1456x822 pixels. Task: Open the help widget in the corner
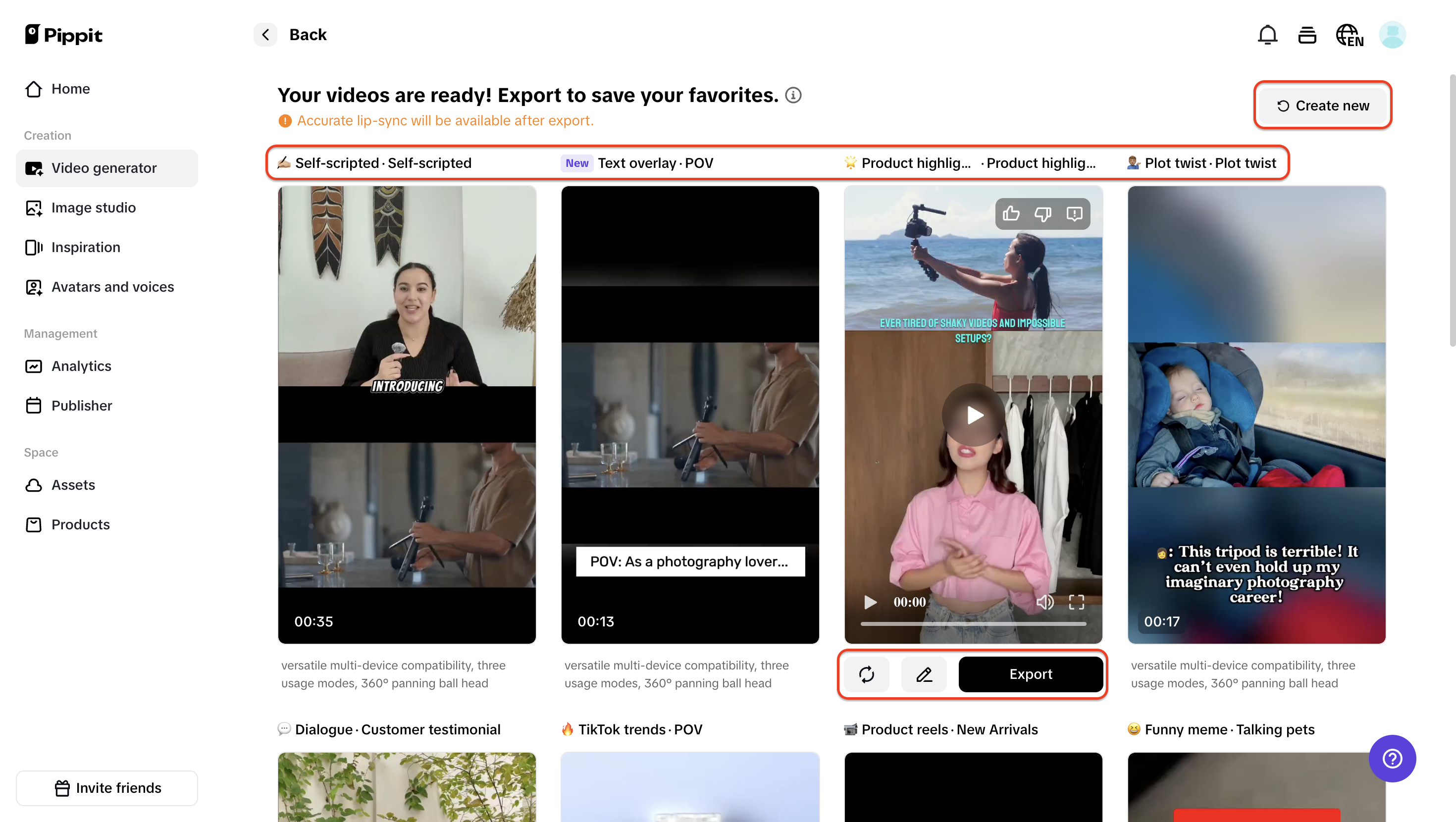point(1392,759)
